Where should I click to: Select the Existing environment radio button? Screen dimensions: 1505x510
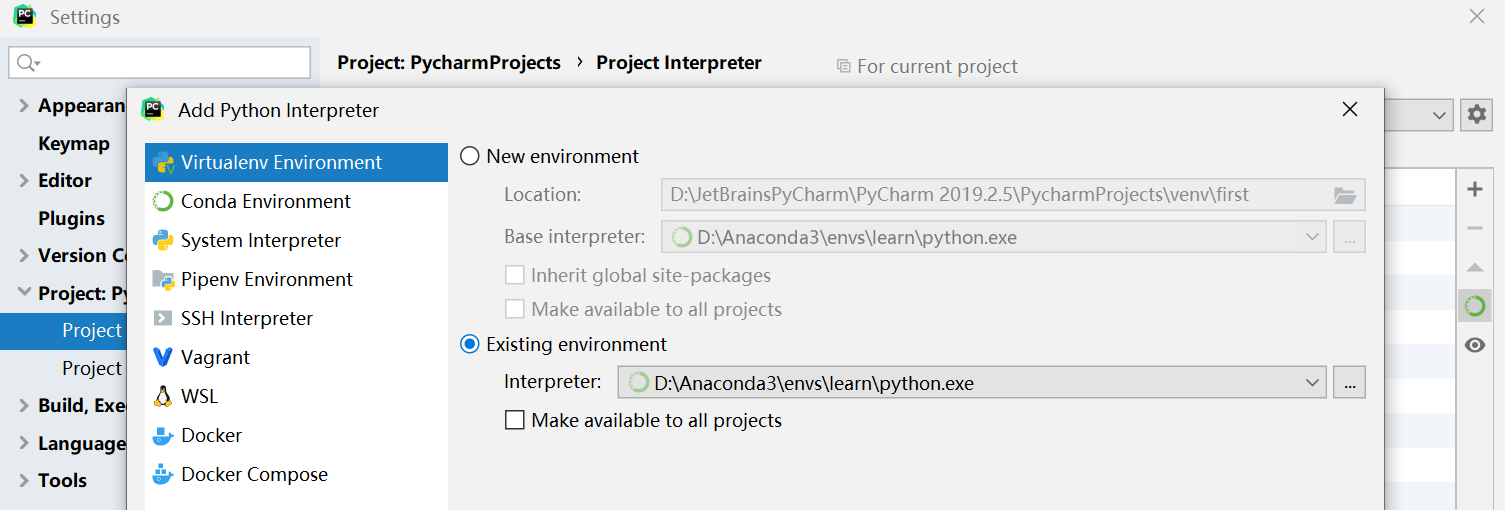(x=470, y=345)
